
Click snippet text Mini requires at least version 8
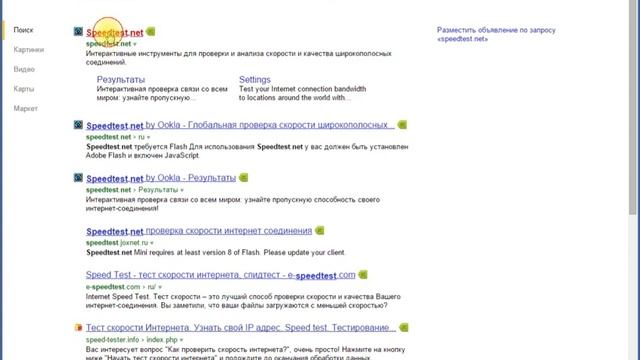pyautogui.click(x=216, y=252)
